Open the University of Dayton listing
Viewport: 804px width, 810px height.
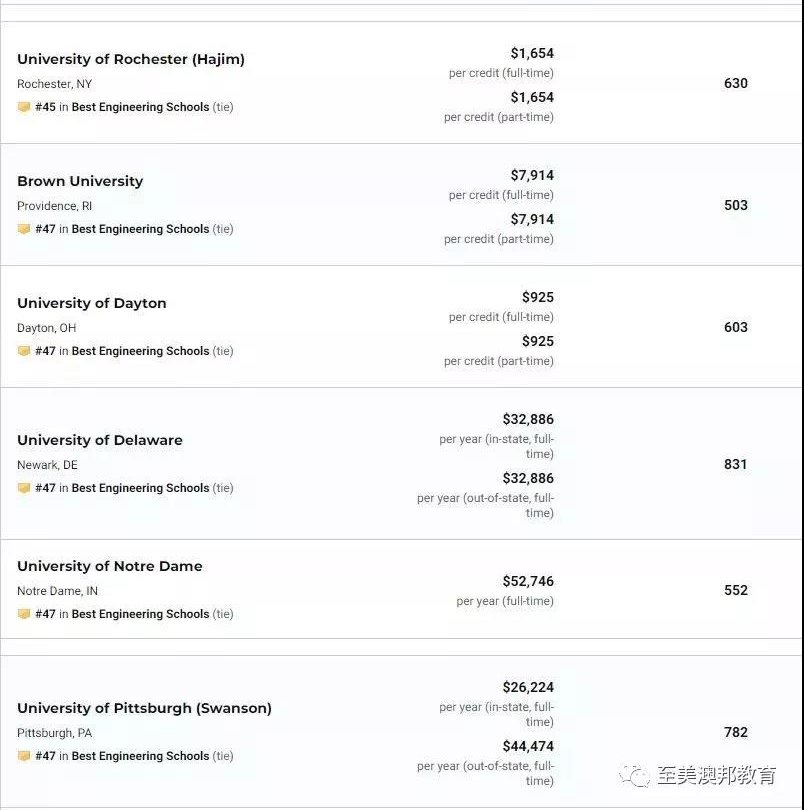(91, 303)
